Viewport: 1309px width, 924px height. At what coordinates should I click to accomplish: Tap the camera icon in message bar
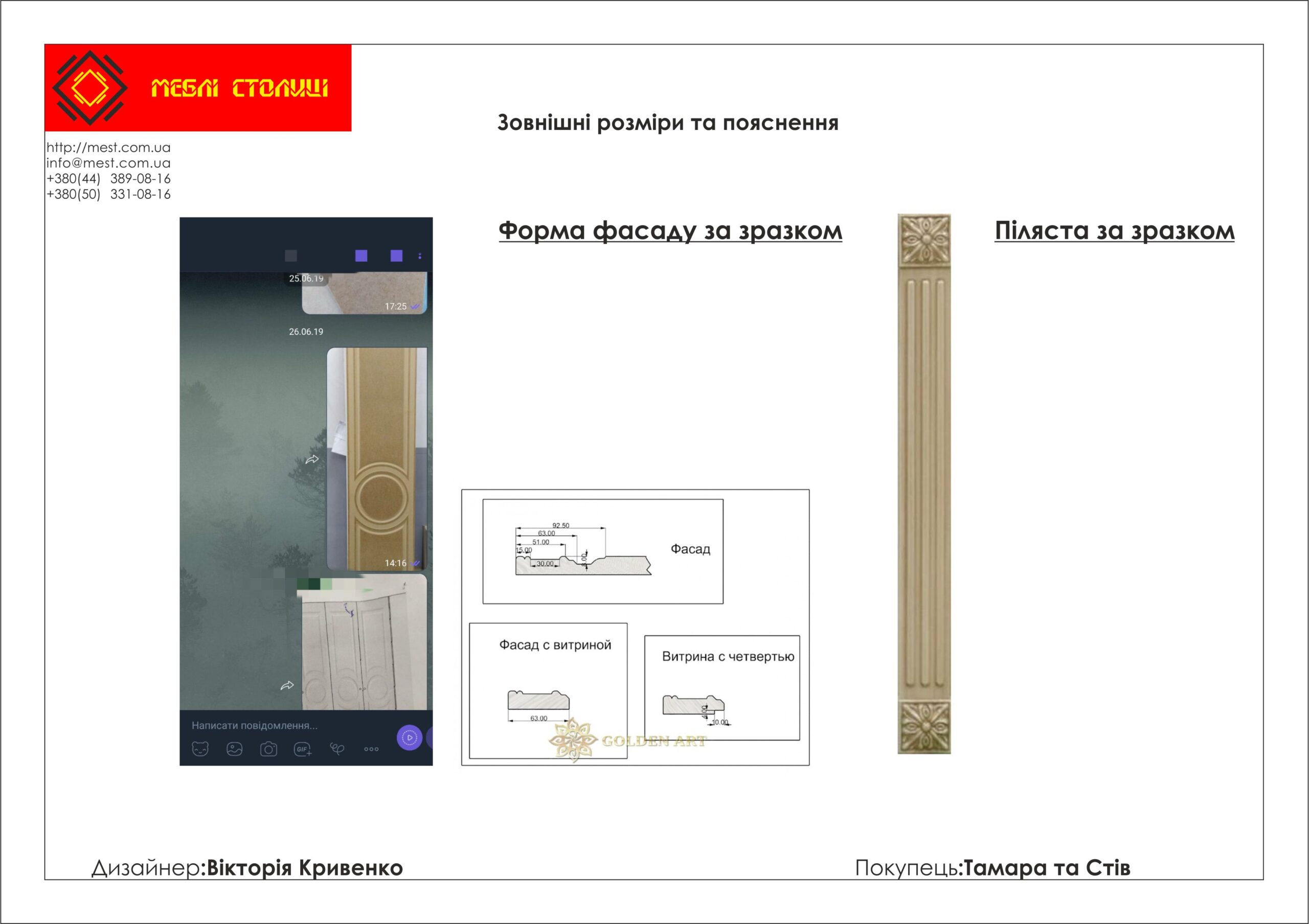tap(268, 749)
